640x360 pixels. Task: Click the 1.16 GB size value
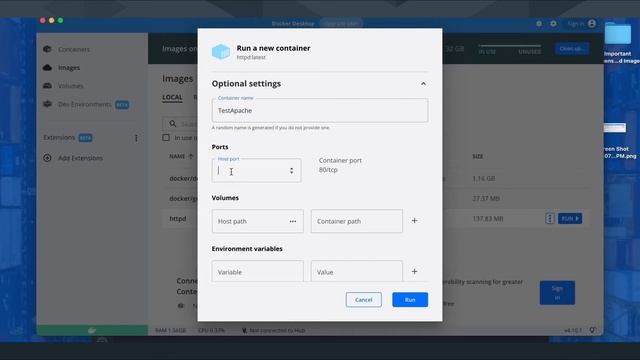point(484,178)
